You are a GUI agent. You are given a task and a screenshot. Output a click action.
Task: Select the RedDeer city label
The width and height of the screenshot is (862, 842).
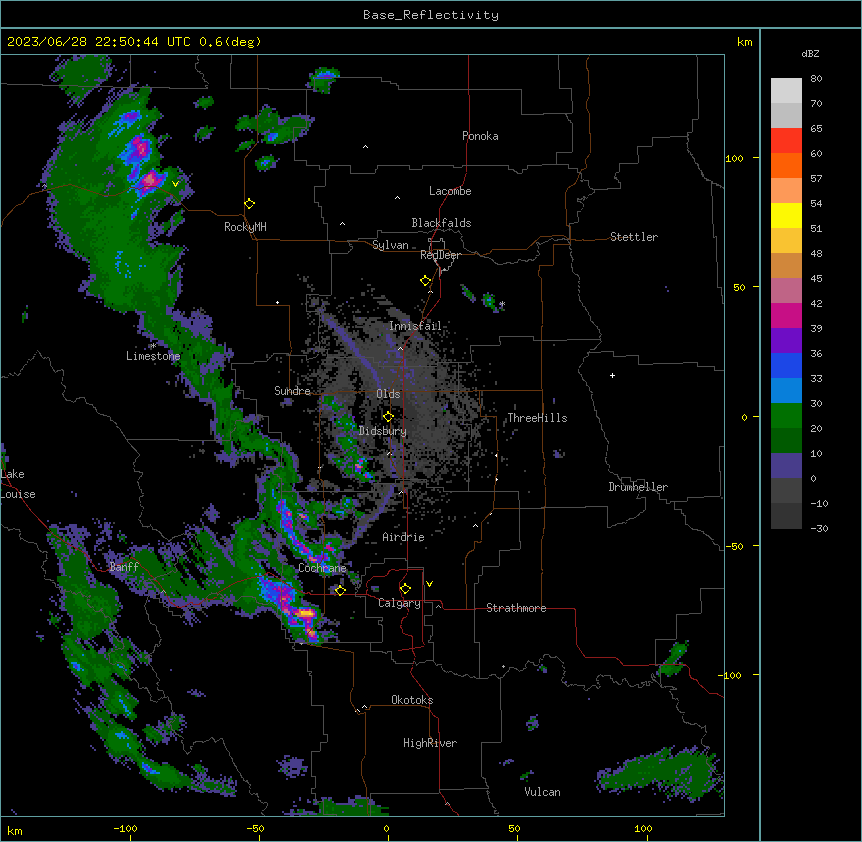pyautogui.click(x=440, y=255)
